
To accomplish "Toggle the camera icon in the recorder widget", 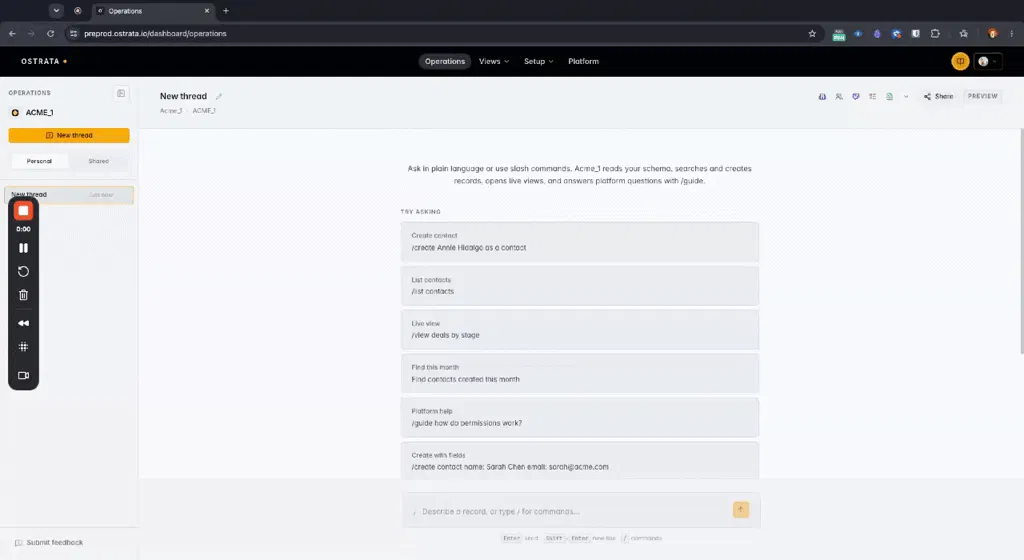I will (x=24, y=375).
